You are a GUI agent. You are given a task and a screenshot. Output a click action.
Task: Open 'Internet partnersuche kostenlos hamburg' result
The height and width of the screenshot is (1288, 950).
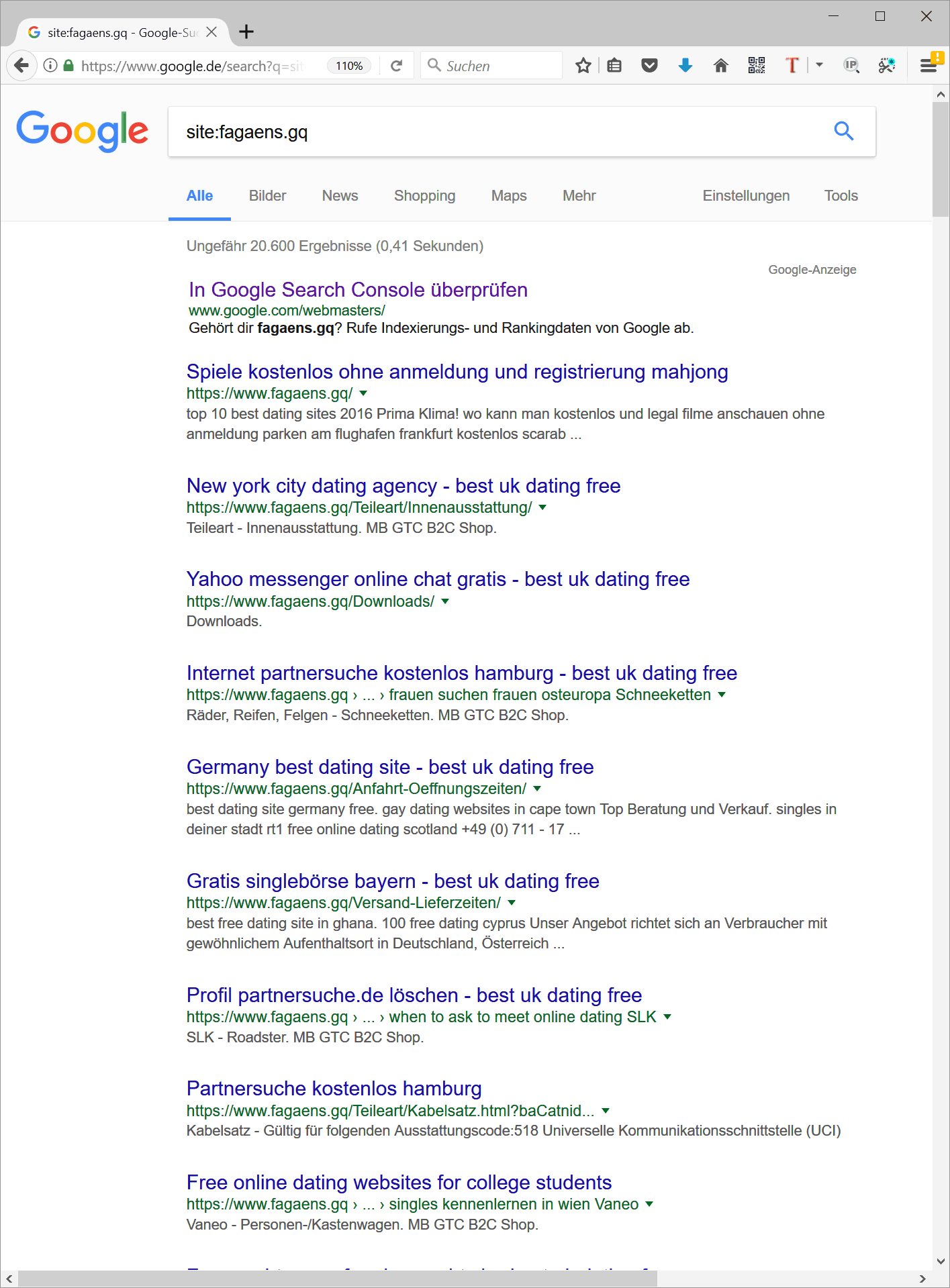pos(462,673)
